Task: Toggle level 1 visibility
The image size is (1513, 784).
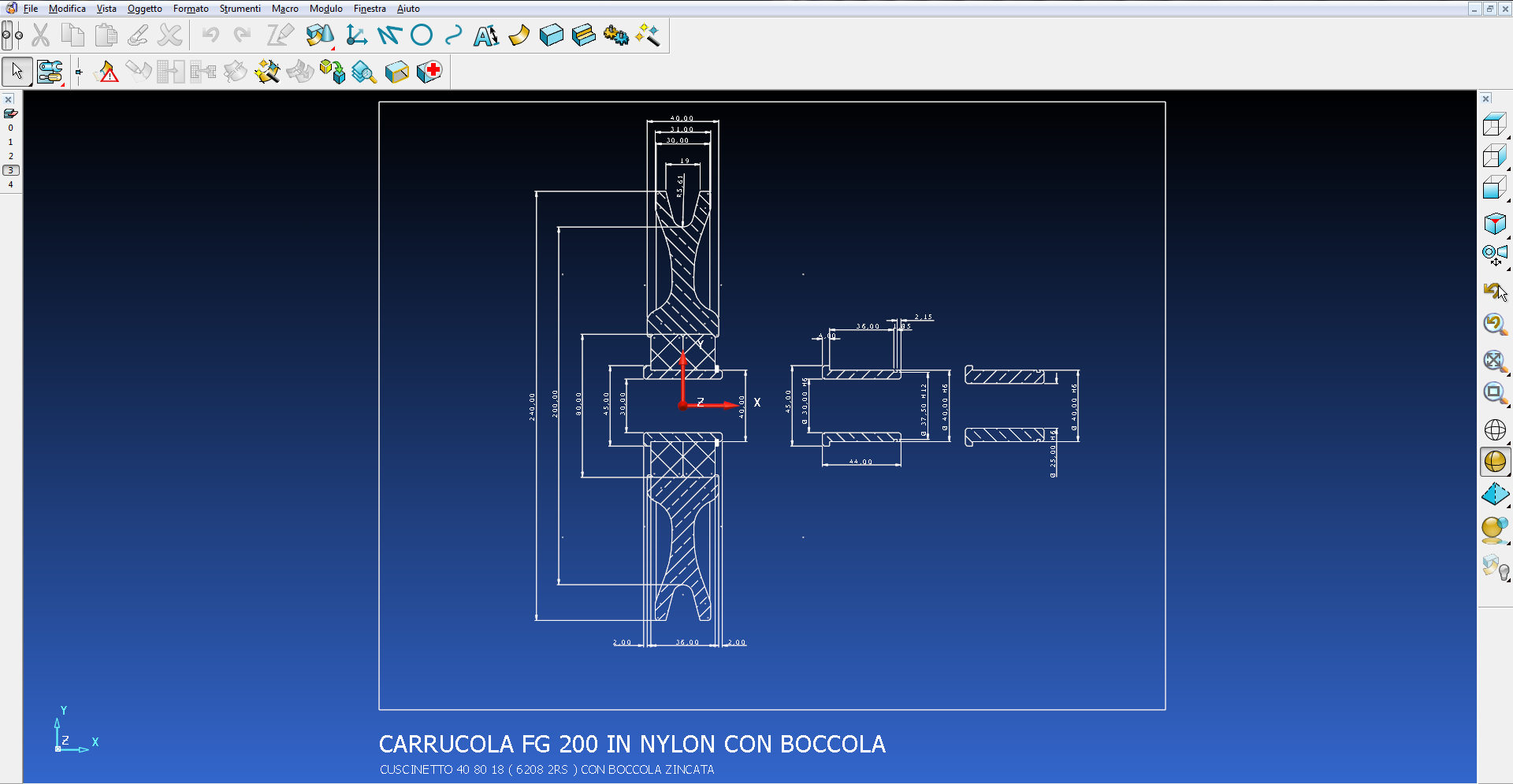Action: tap(10, 142)
